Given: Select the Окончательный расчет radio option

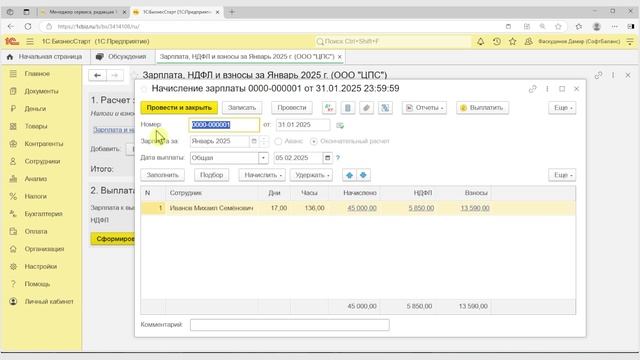Looking at the screenshot, I should point(313,141).
